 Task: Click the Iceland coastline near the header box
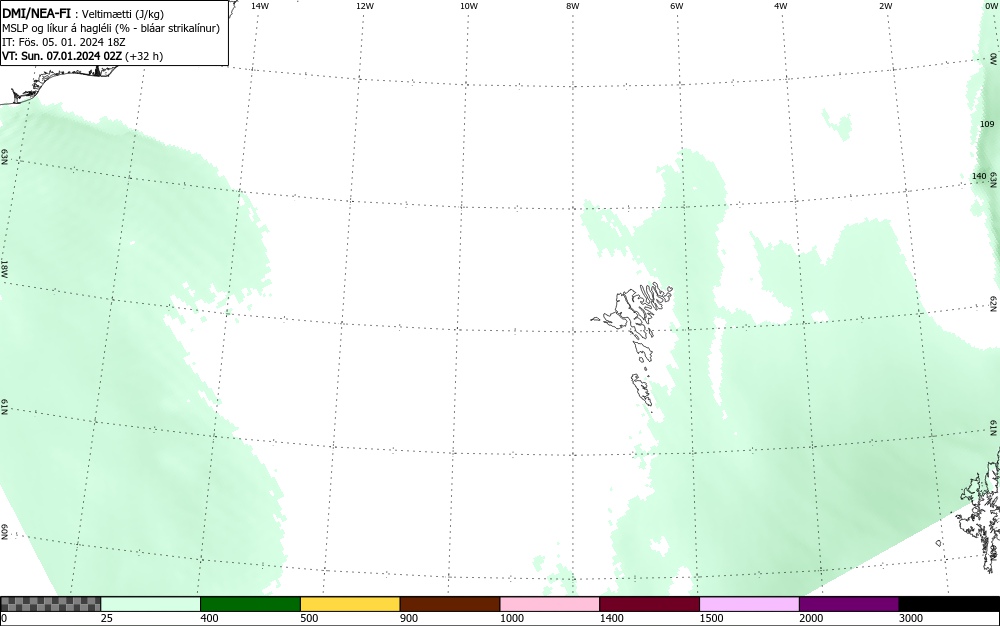point(57,83)
